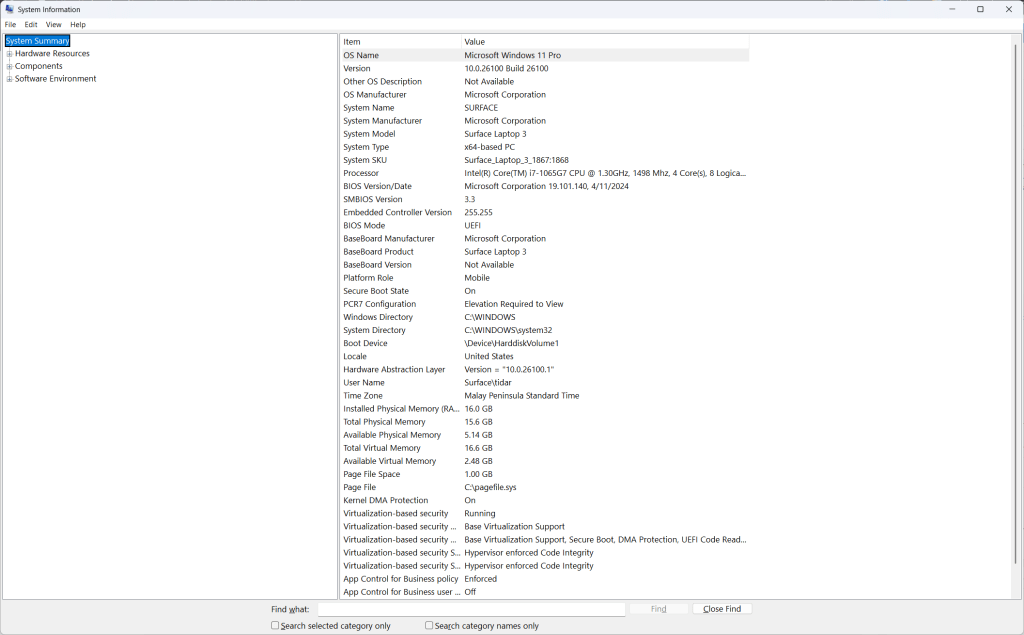Select the Kernel DMA Protection row

tap(545, 500)
